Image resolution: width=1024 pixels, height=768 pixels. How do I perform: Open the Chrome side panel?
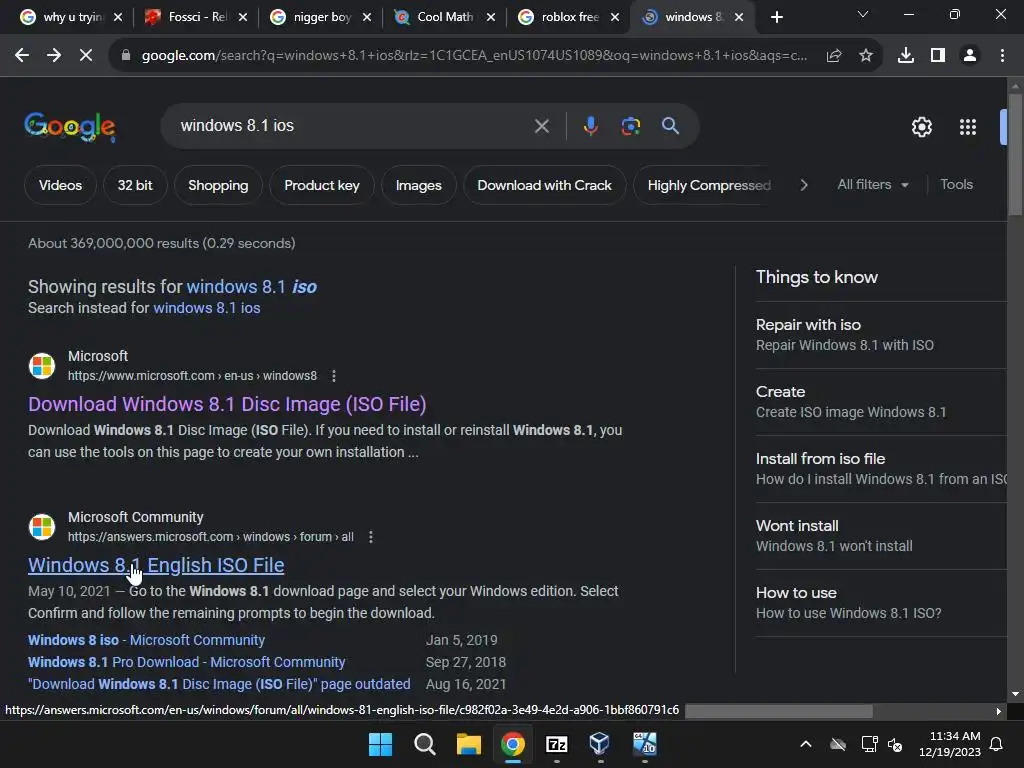938,56
